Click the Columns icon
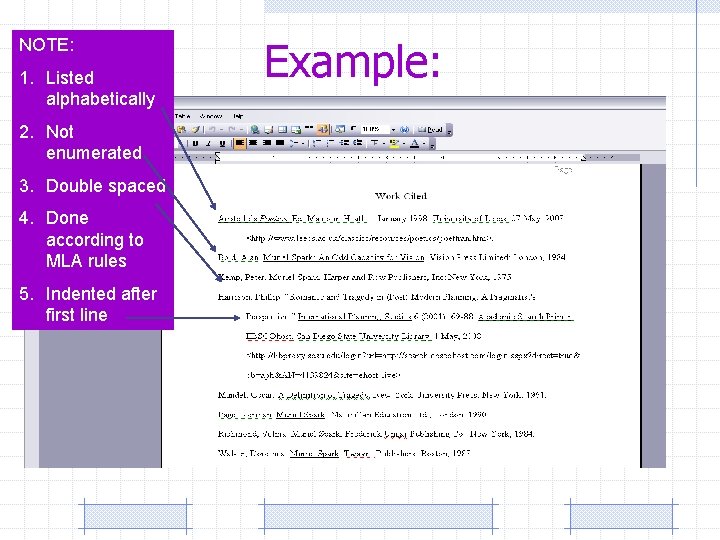The width and height of the screenshot is (720, 540). (x=309, y=128)
